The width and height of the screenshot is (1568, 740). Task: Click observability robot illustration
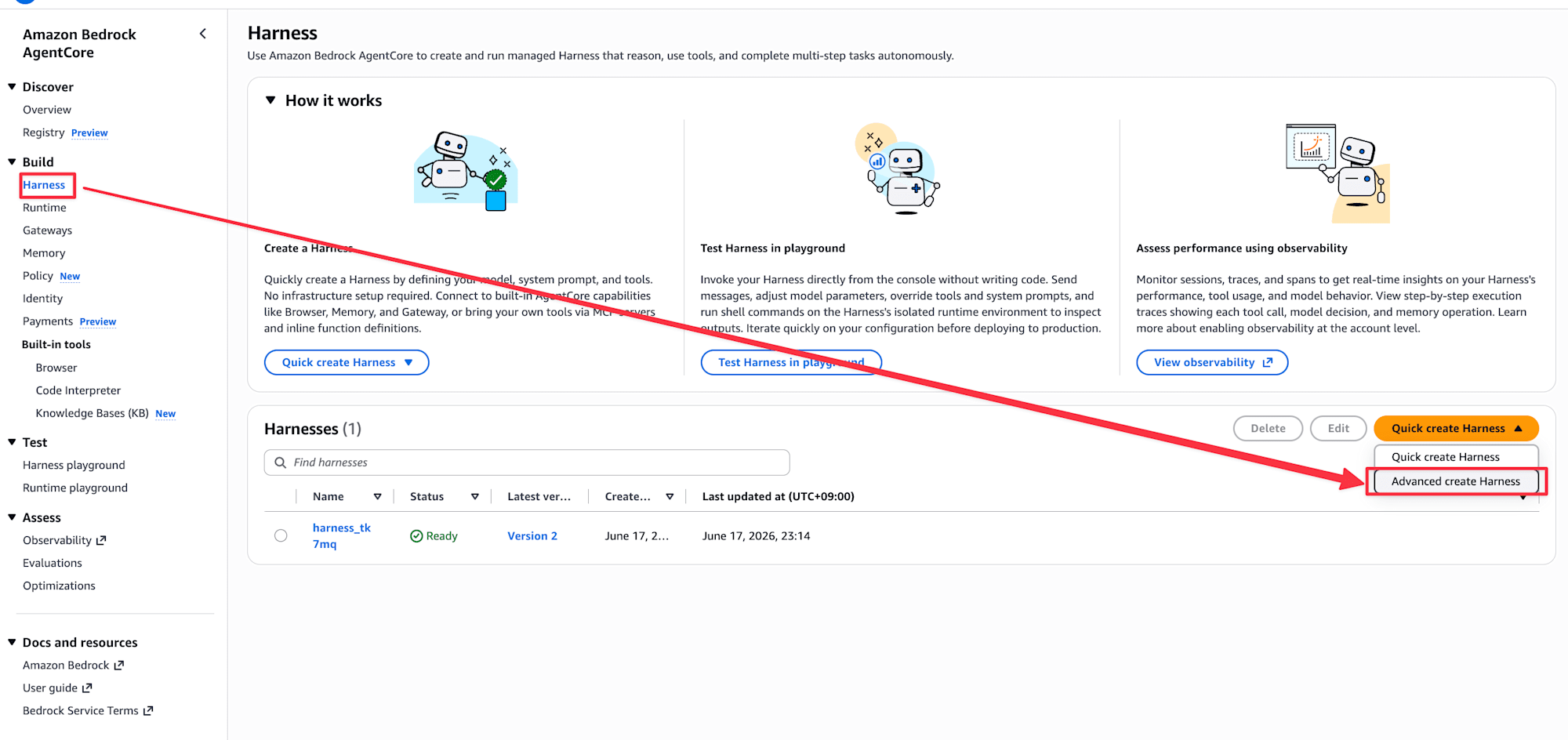(x=1338, y=173)
